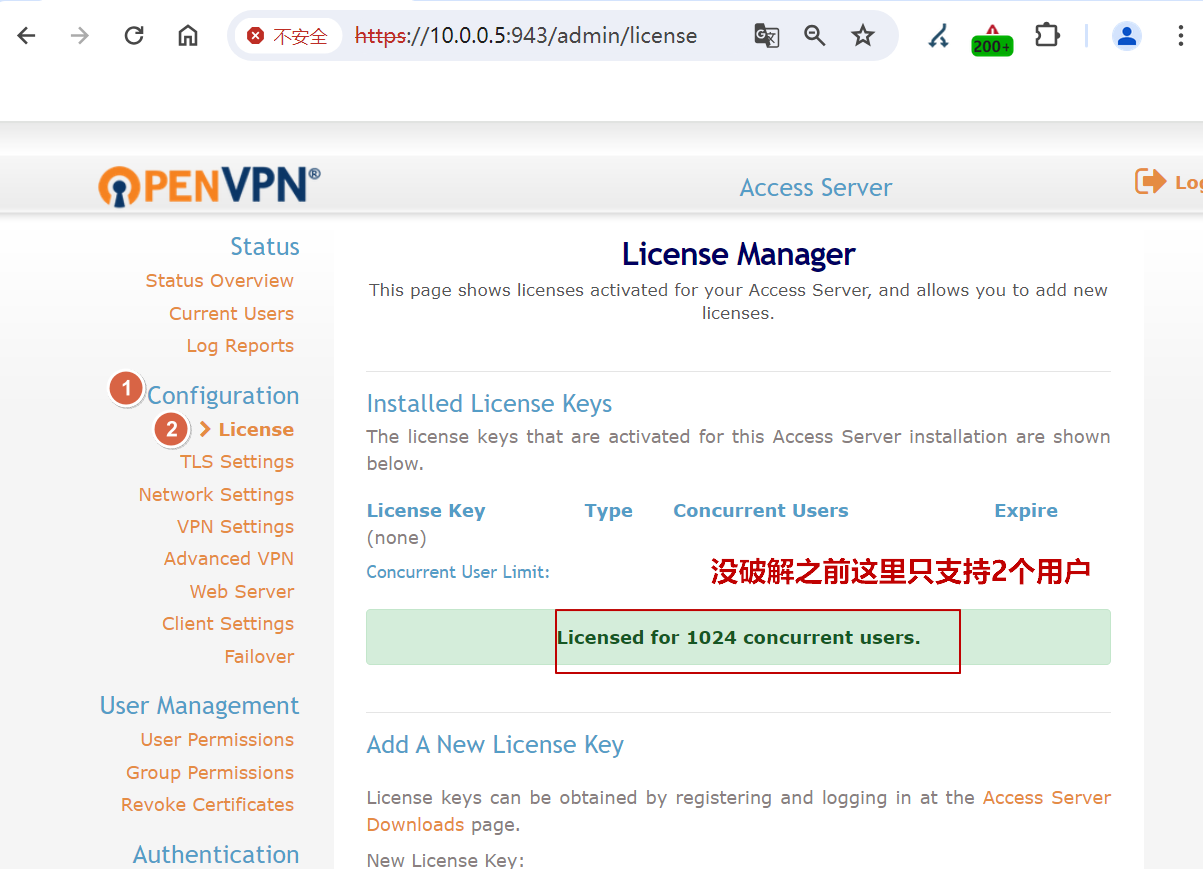Click the browser back arrow
1203x869 pixels.
[26, 35]
